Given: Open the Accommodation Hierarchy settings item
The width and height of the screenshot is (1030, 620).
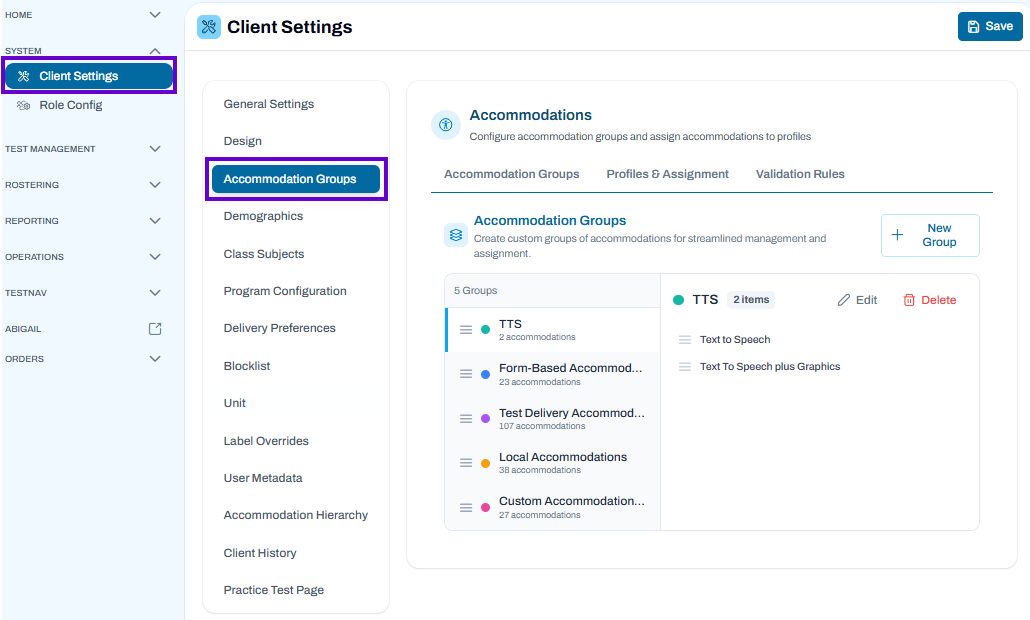Looking at the screenshot, I should pos(296,516).
